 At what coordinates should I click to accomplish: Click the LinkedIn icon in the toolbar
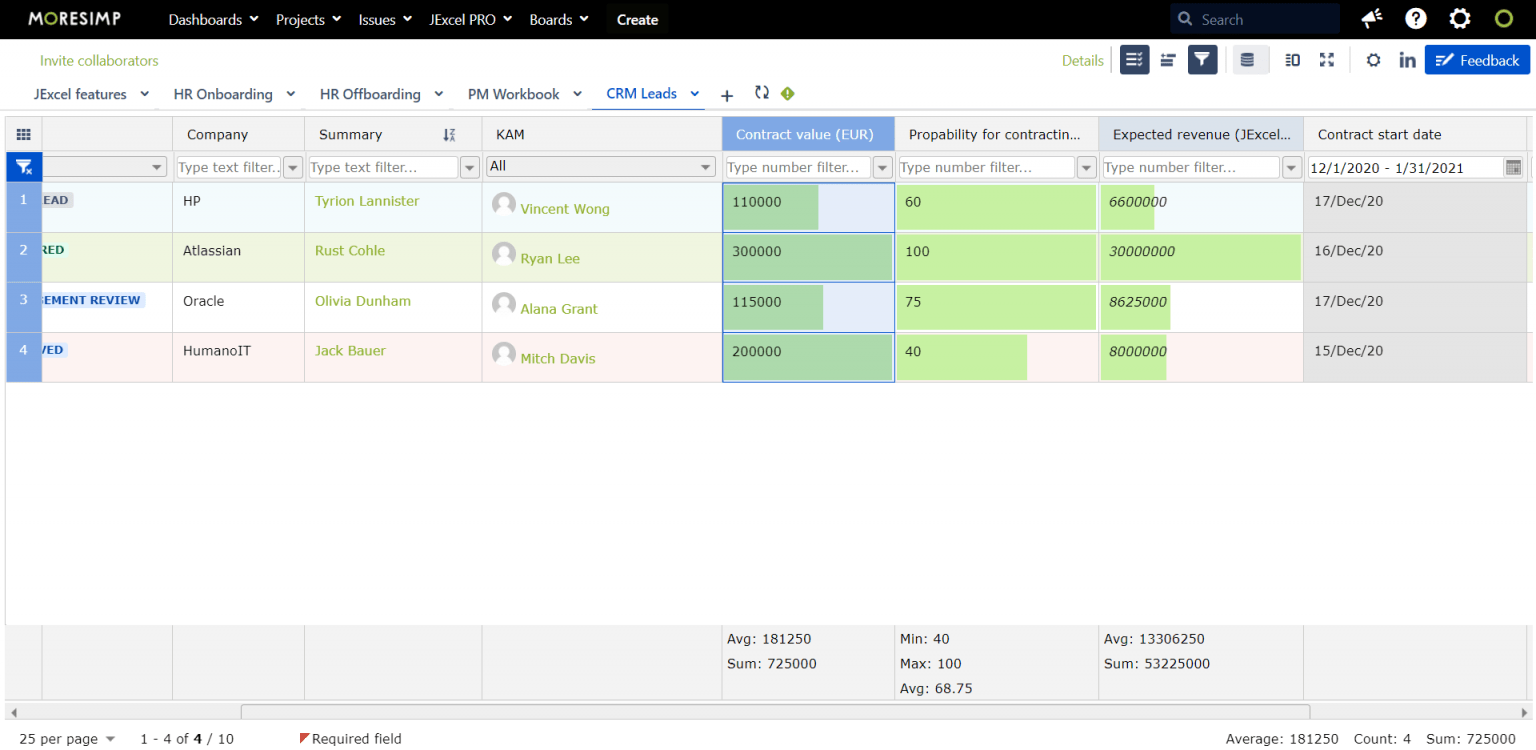[x=1407, y=60]
